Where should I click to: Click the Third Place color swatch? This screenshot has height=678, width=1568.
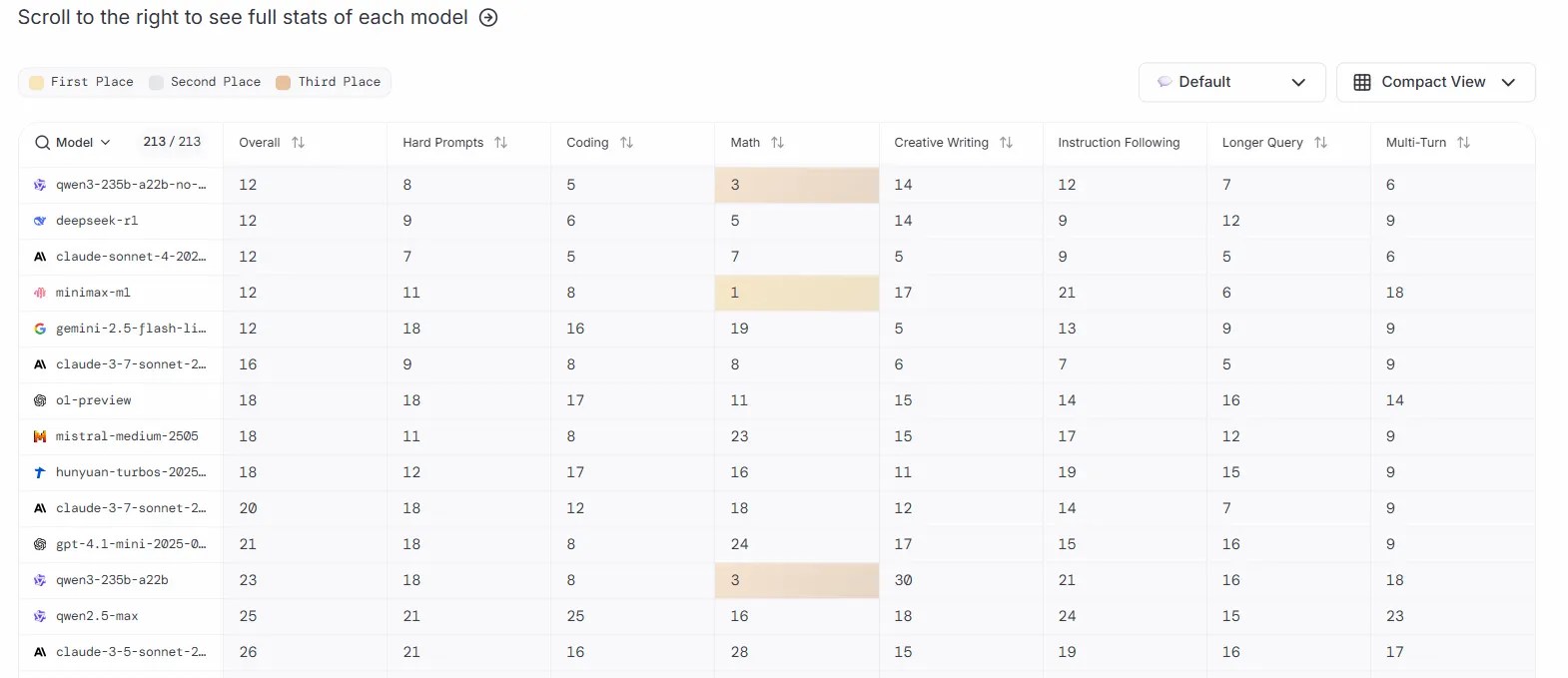click(x=284, y=83)
